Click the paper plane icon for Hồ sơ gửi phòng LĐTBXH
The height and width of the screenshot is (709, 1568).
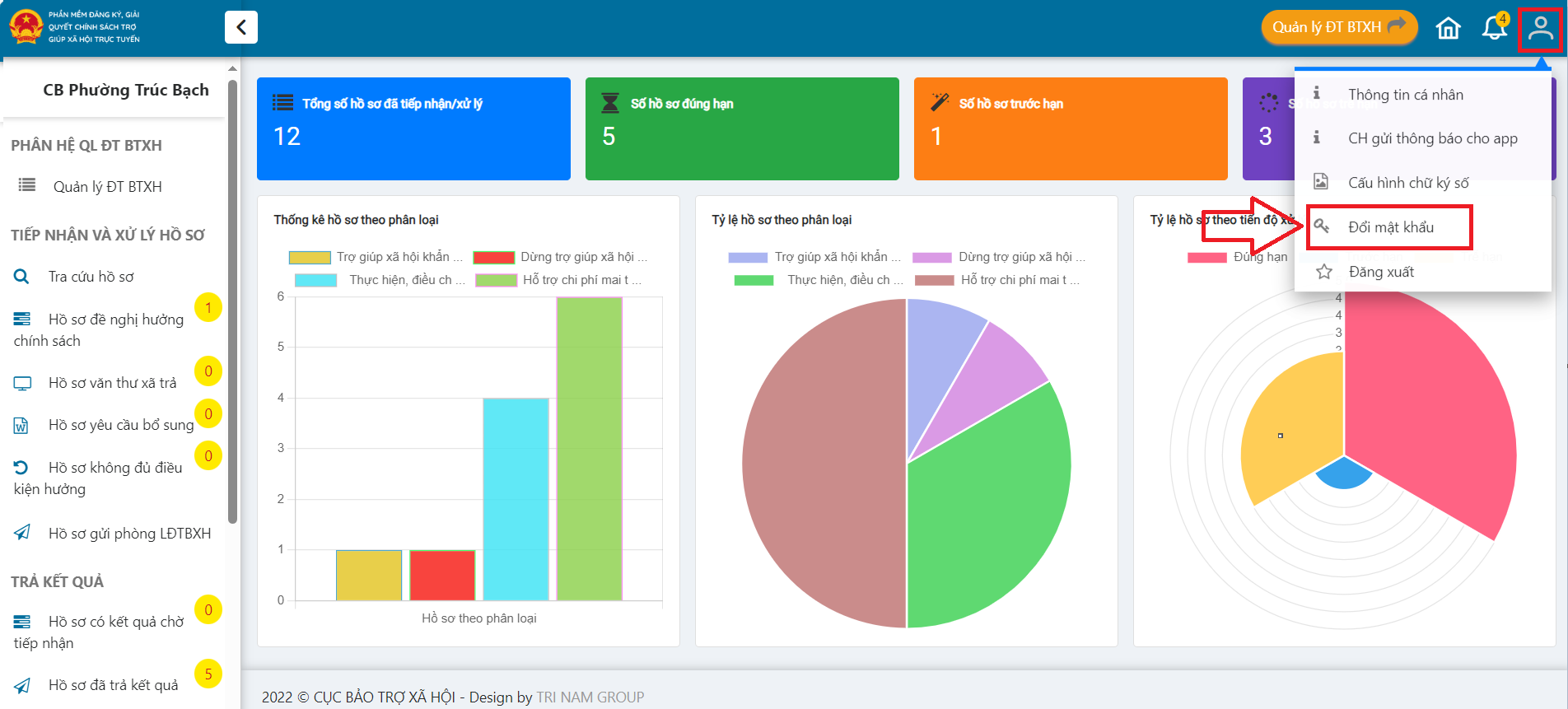point(22,533)
